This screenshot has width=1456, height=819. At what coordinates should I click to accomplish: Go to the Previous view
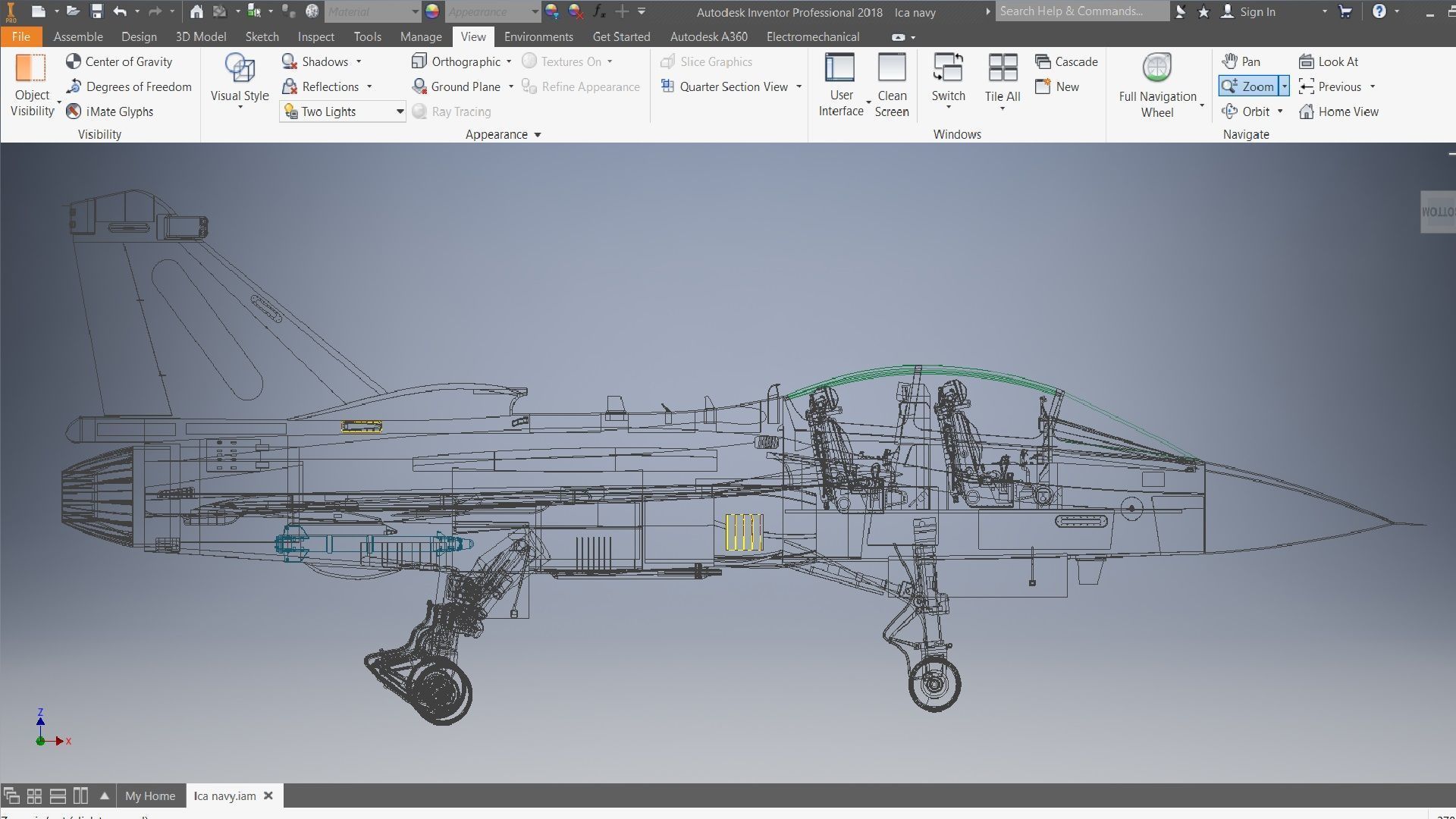click(1330, 86)
